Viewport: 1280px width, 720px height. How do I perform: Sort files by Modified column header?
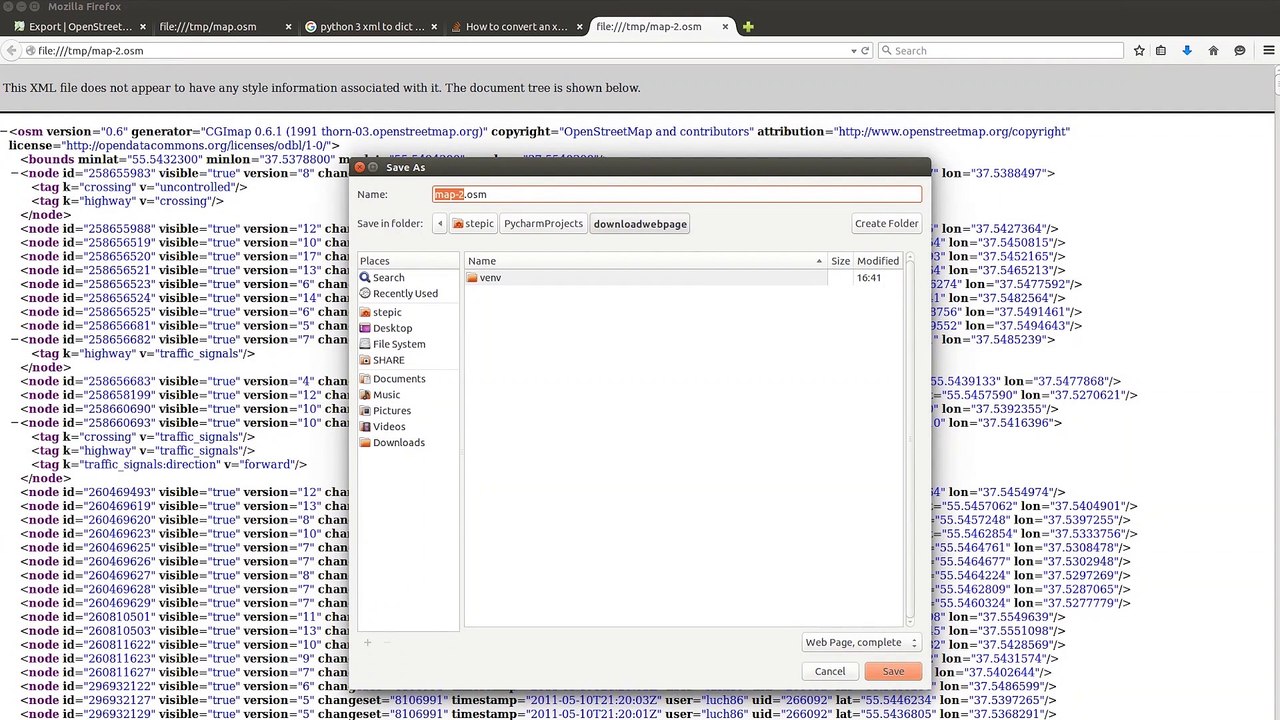tap(878, 260)
